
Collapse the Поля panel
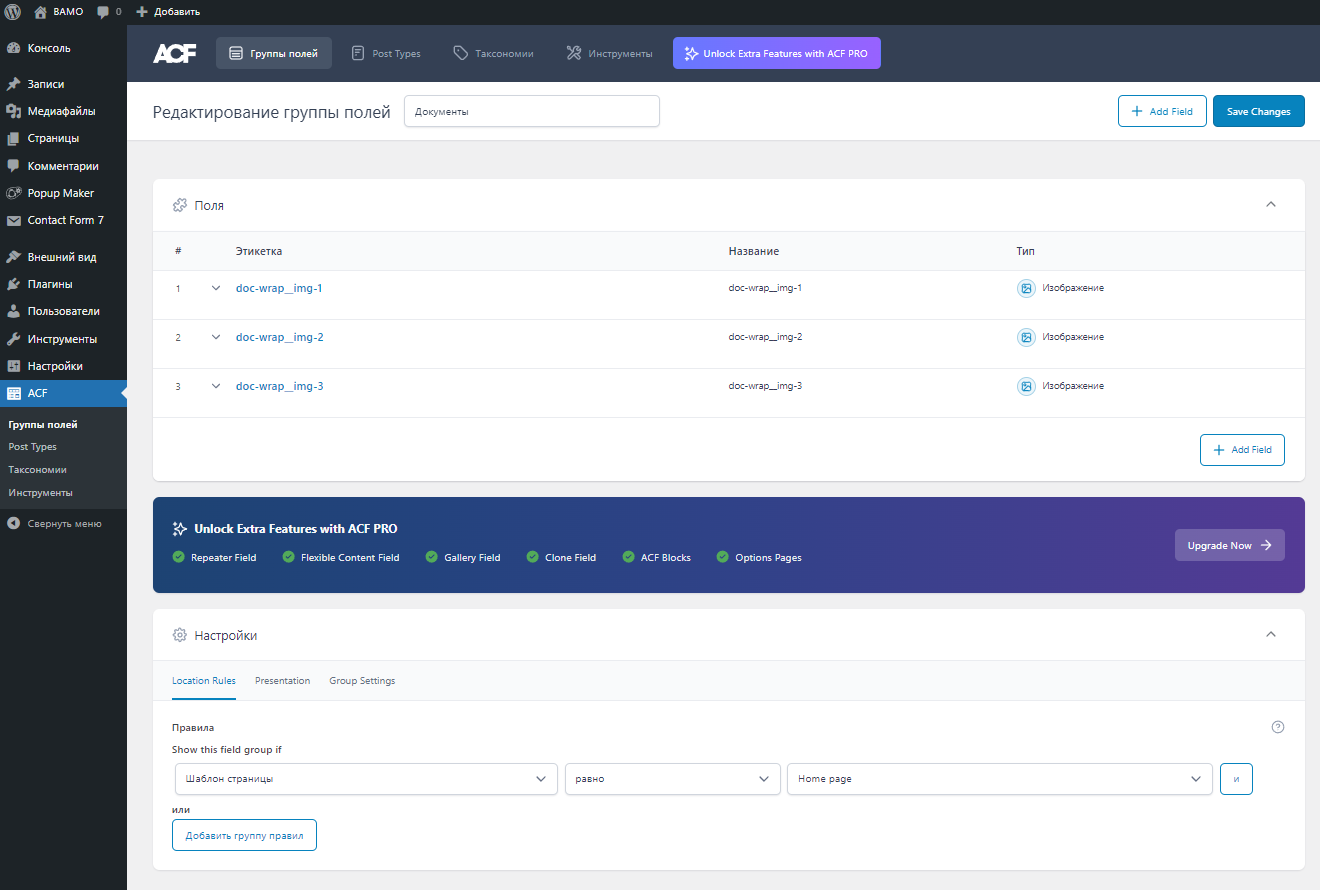point(1271,204)
